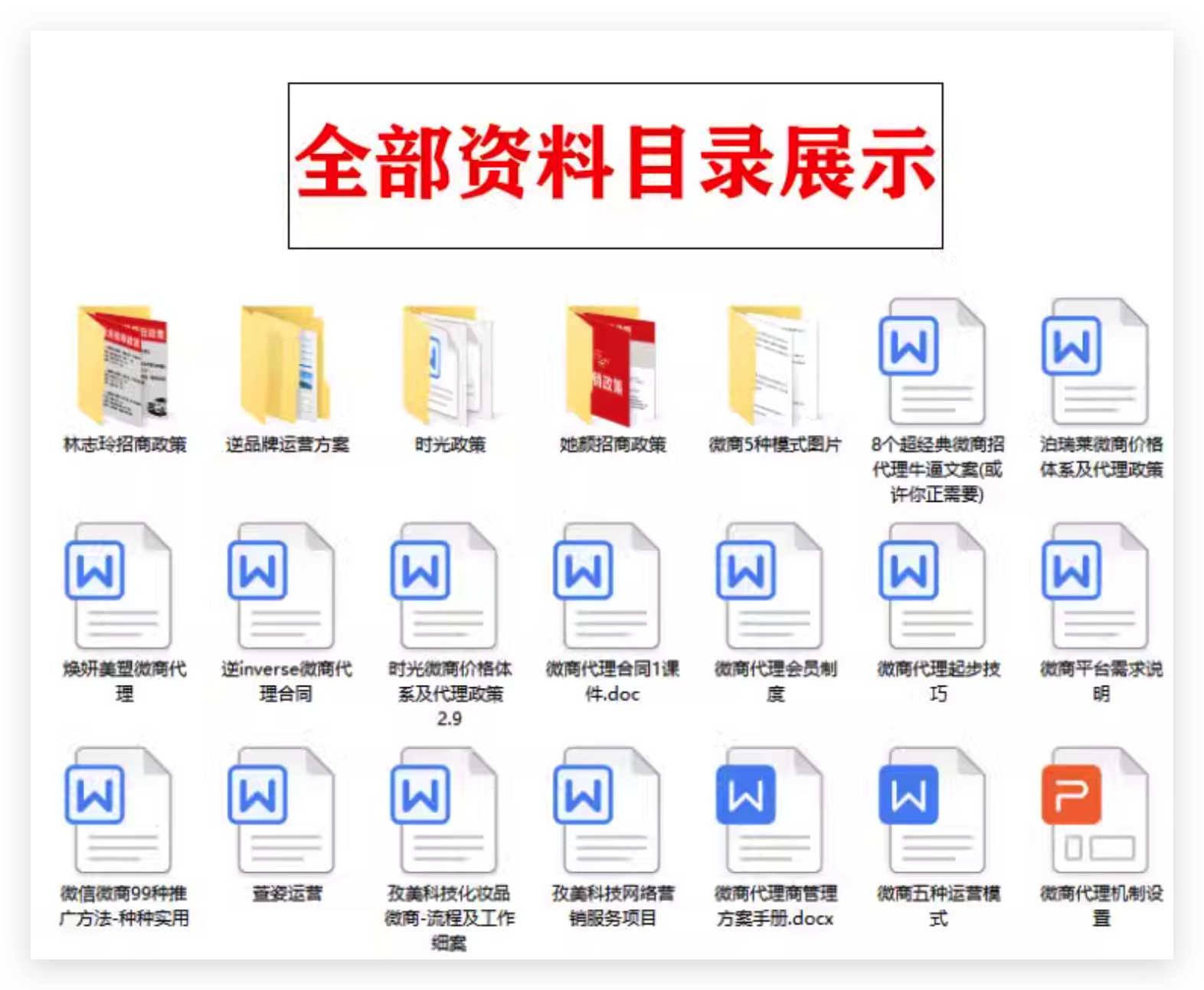Select the 微商五种运营模式 document icon

pyautogui.click(x=932, y=811)
